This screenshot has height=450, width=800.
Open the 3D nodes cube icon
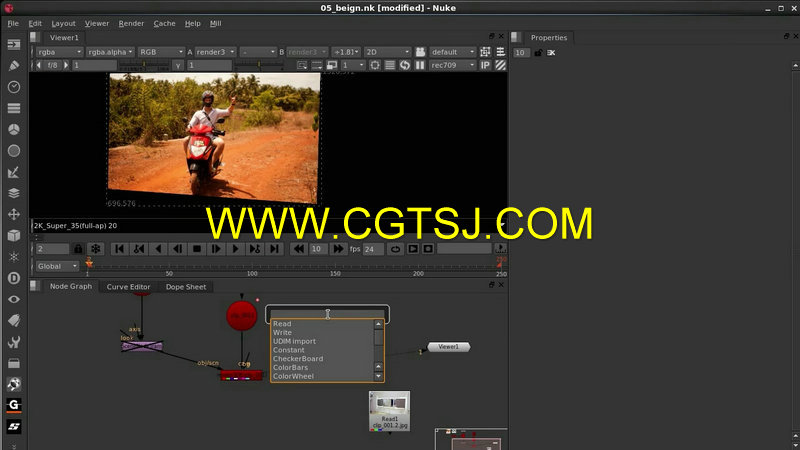pyautogui.click(x=14, y=235)
